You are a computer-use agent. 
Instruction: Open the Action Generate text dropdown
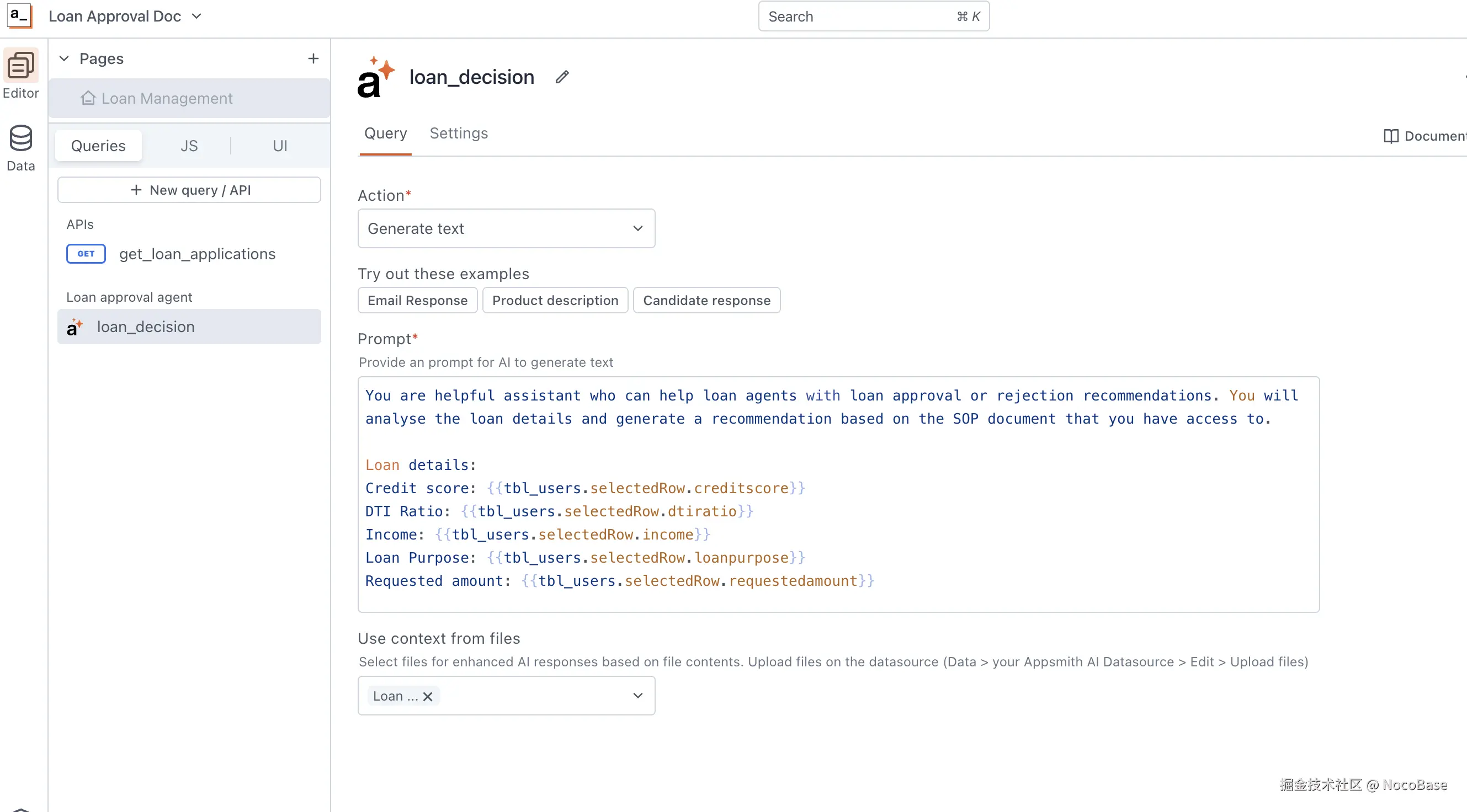tap(506, 228)
